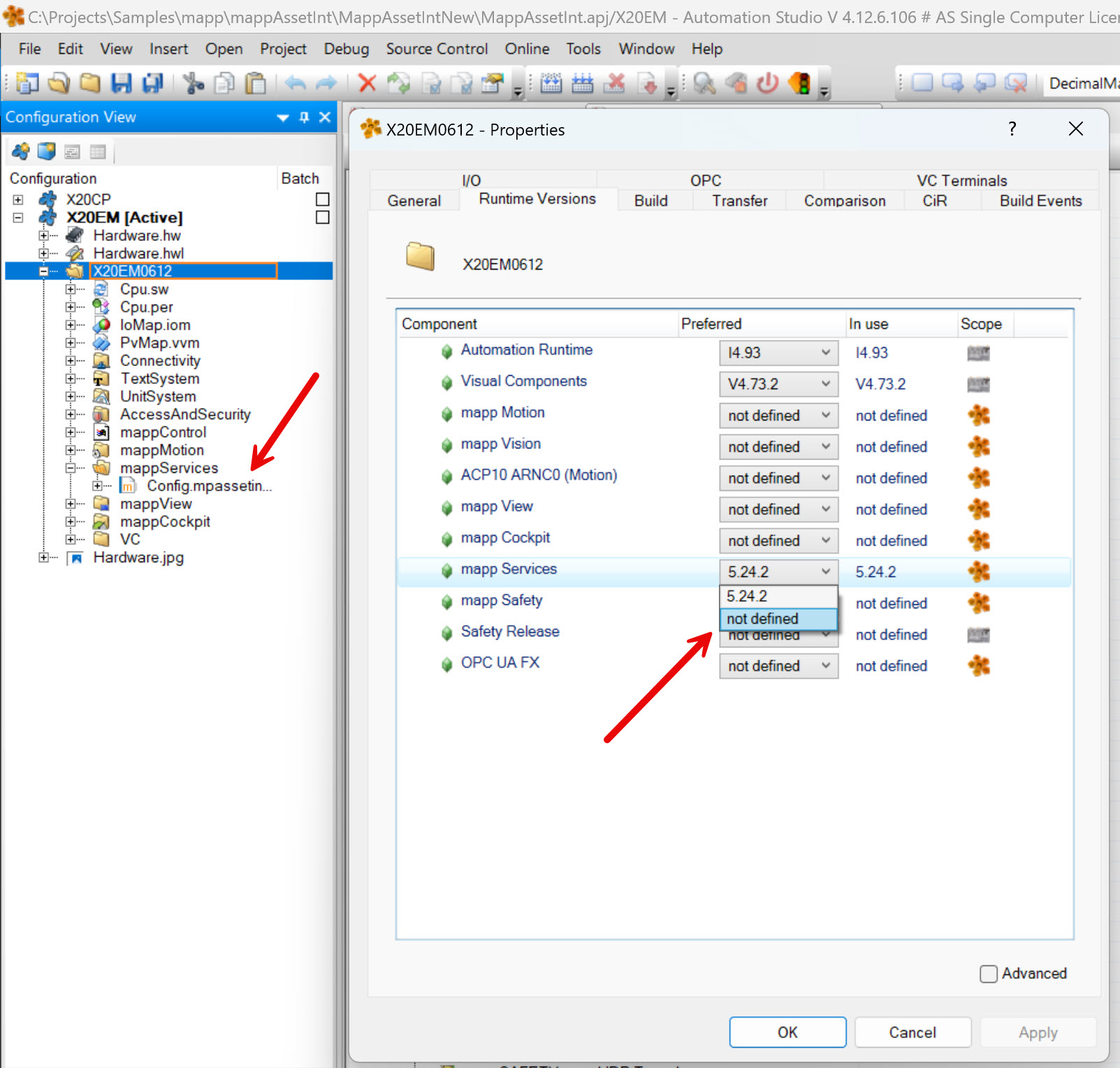The width and height of the screenshot is (1120, 1068).
Task: Click the Save All toolbar icon
Action: click(152, 83)
